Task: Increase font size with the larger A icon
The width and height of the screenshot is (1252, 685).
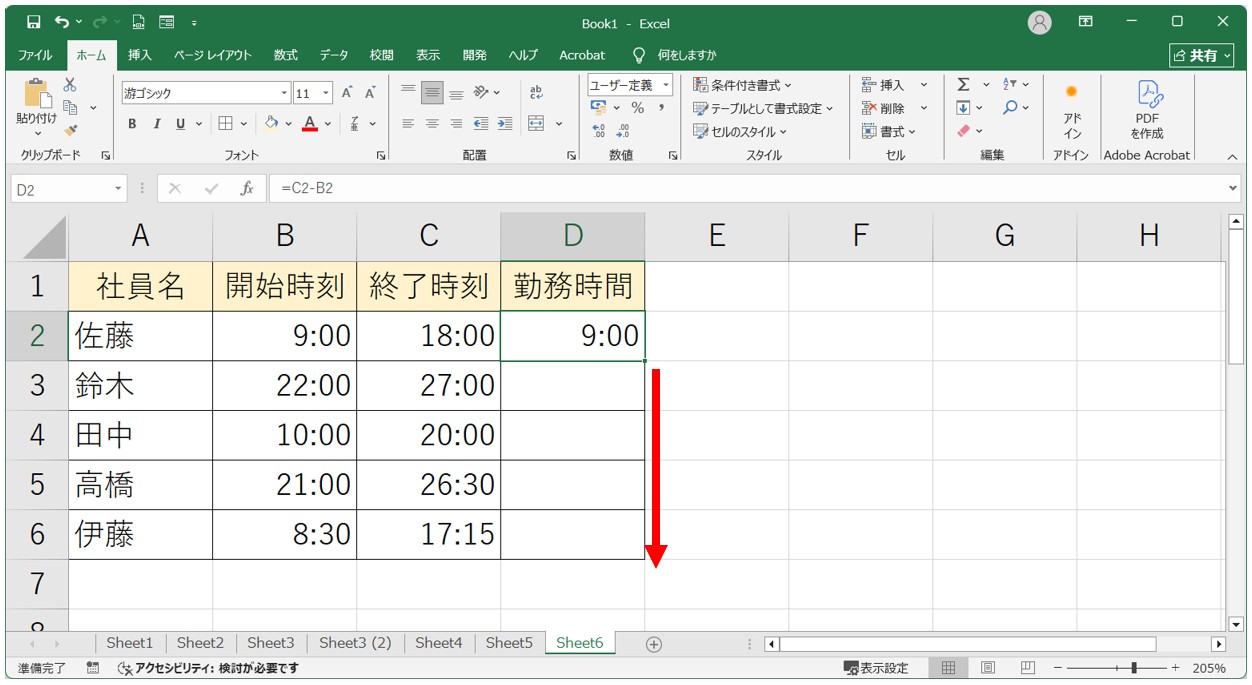Action: [x=347, y=93]
